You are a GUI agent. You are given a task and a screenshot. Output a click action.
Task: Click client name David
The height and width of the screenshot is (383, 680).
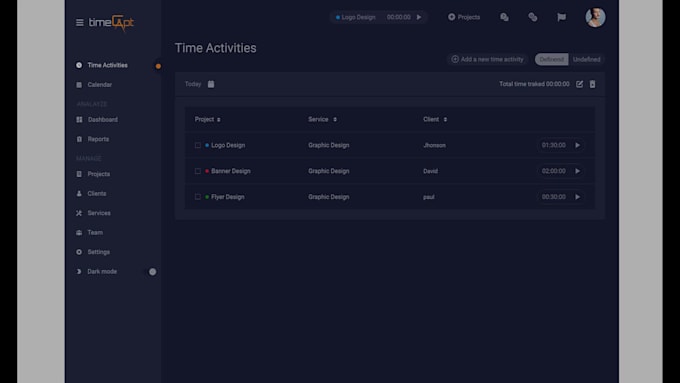[430, 171]
